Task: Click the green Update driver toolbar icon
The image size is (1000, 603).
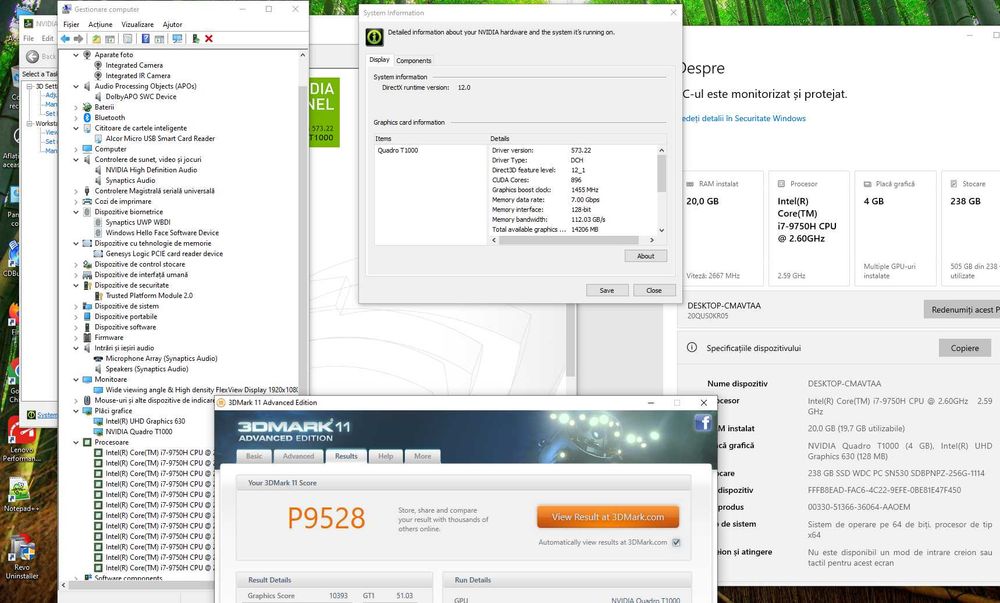Action: (195, 39)
